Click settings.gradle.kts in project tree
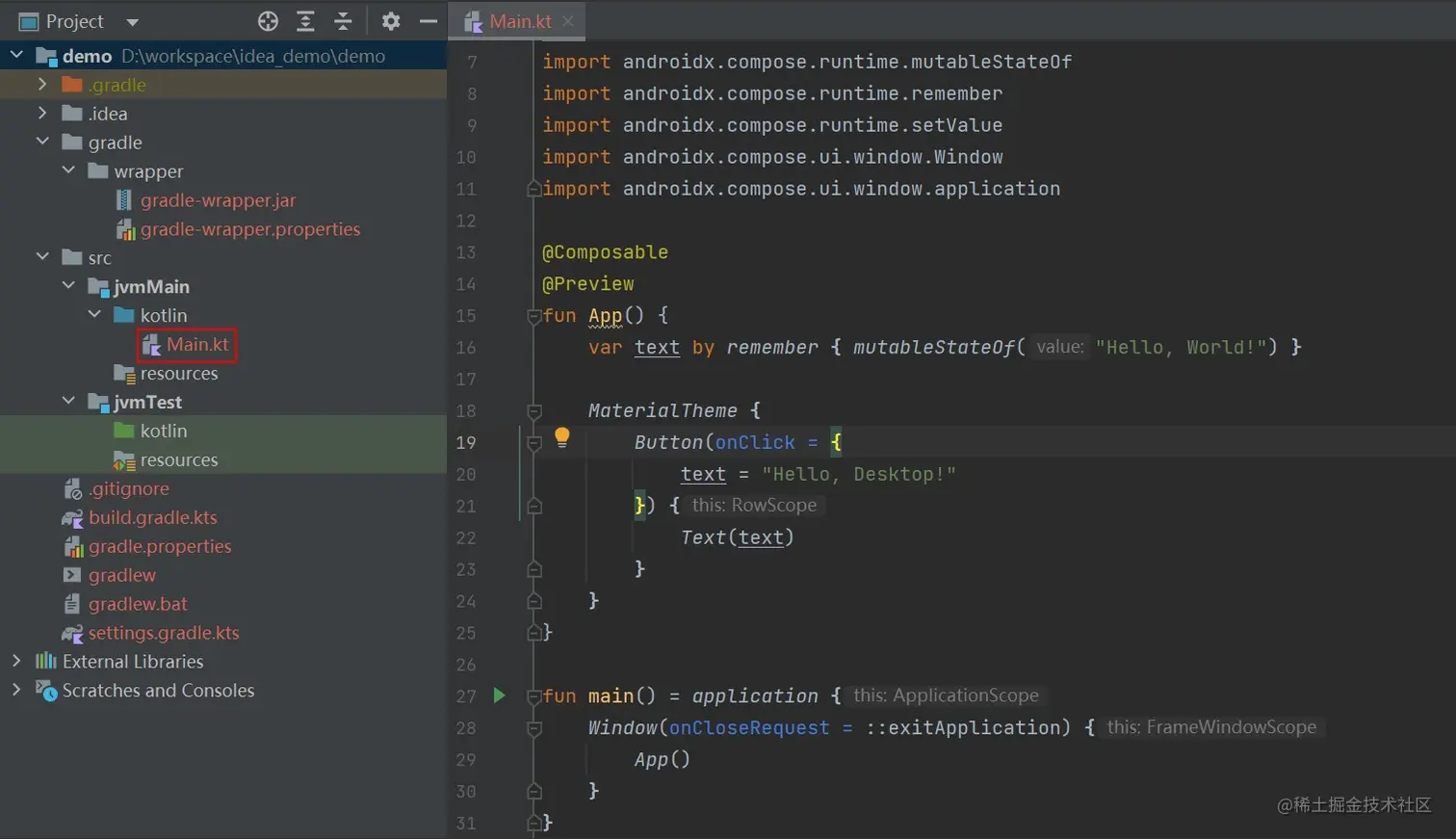This screenshot has height=839, width=1456. coord(164,633)
